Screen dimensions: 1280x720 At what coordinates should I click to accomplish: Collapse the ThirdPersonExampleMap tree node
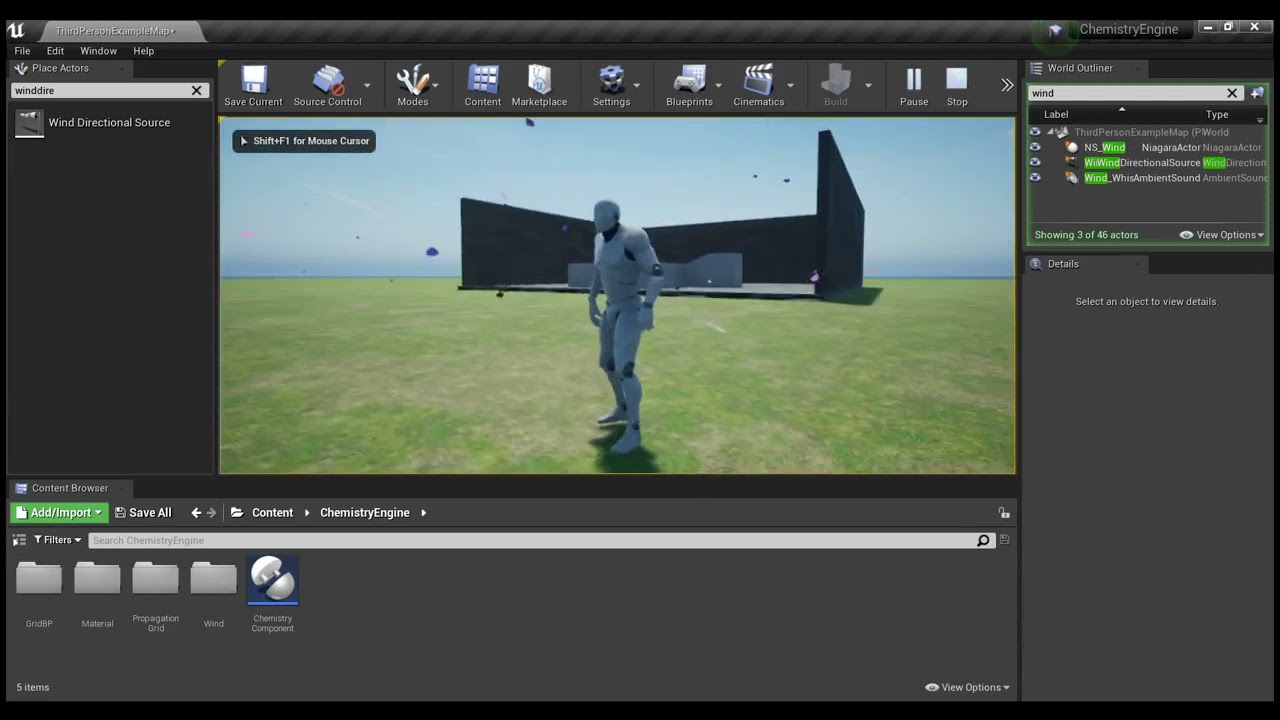click(x=1050, y=132)
